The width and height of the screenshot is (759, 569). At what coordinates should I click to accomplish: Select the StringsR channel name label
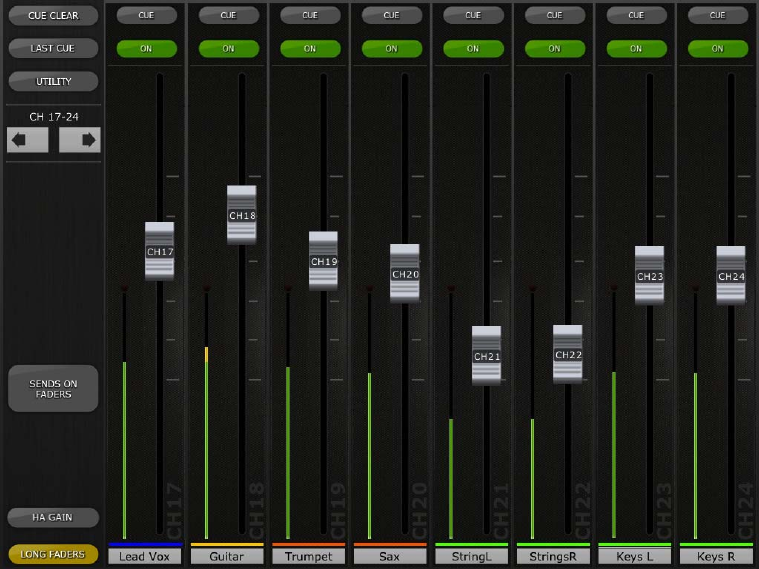(x=553, y=556)
